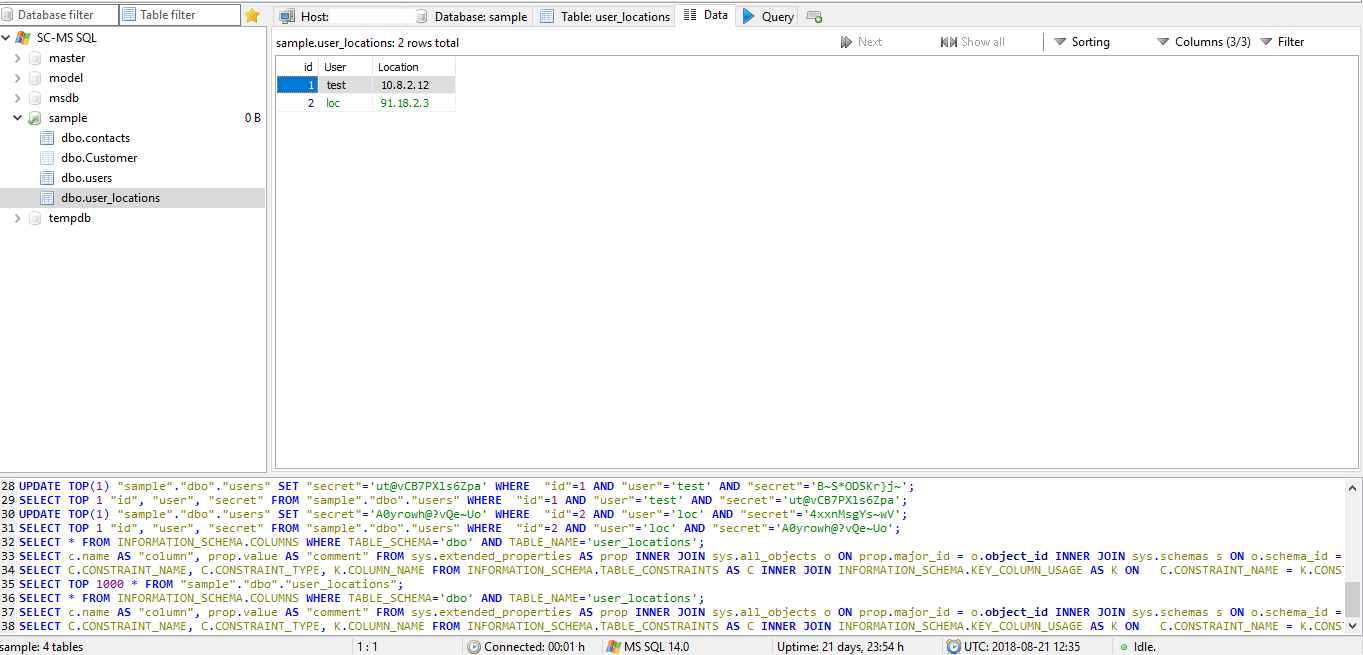Select the dbo.user_locations table label
1363x655 pixels.
110,198
